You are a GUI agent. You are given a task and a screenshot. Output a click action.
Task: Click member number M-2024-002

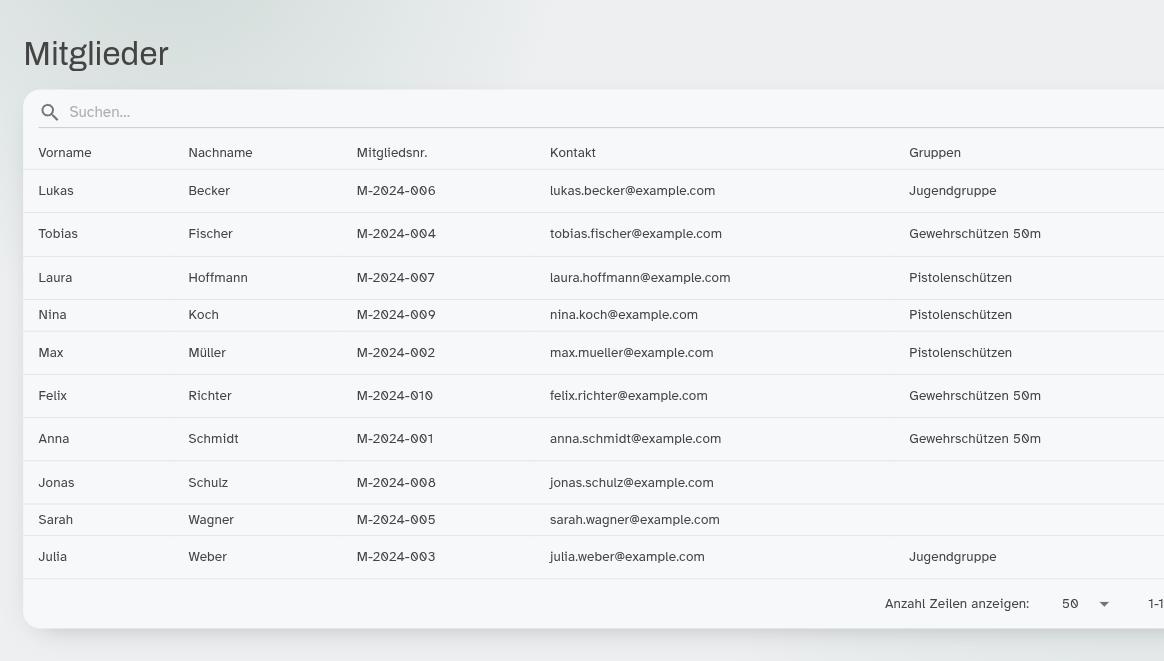click(x=396, y=353)
